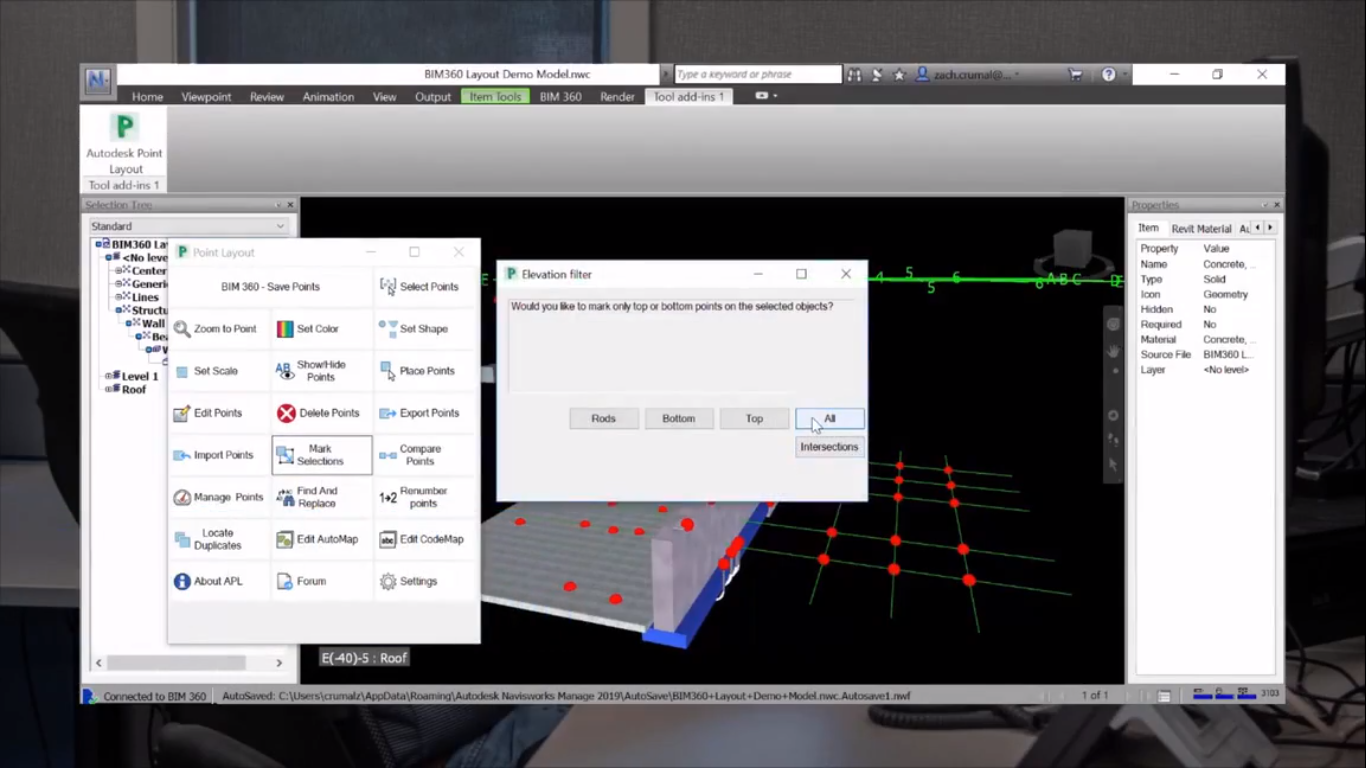Image resolution: width=1366 pixels, height=768 pixels.
Task: Collapse the Wall tree node
Action: [x=129, y=323]
